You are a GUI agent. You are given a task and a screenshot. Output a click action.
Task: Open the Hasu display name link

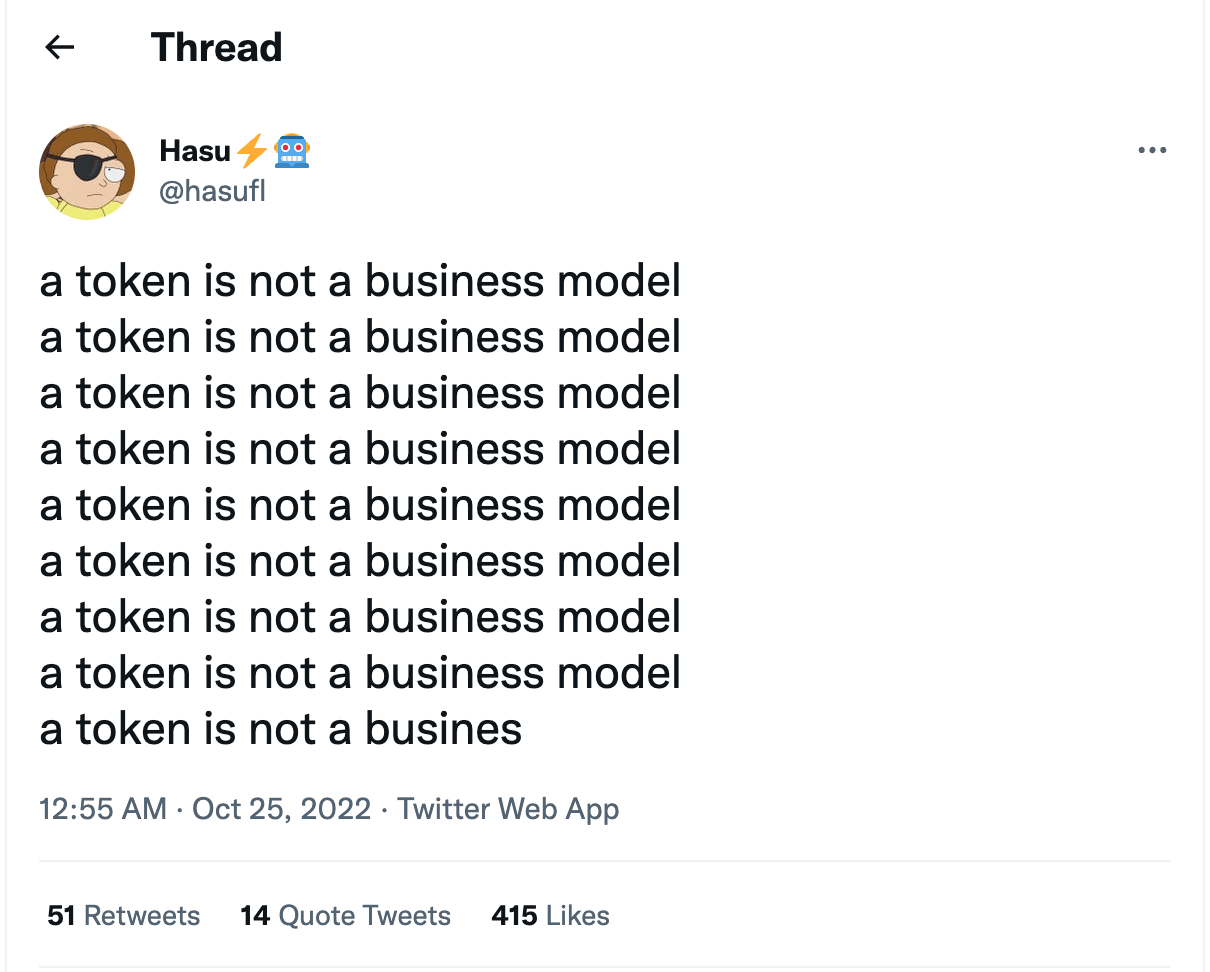point(194,152)
